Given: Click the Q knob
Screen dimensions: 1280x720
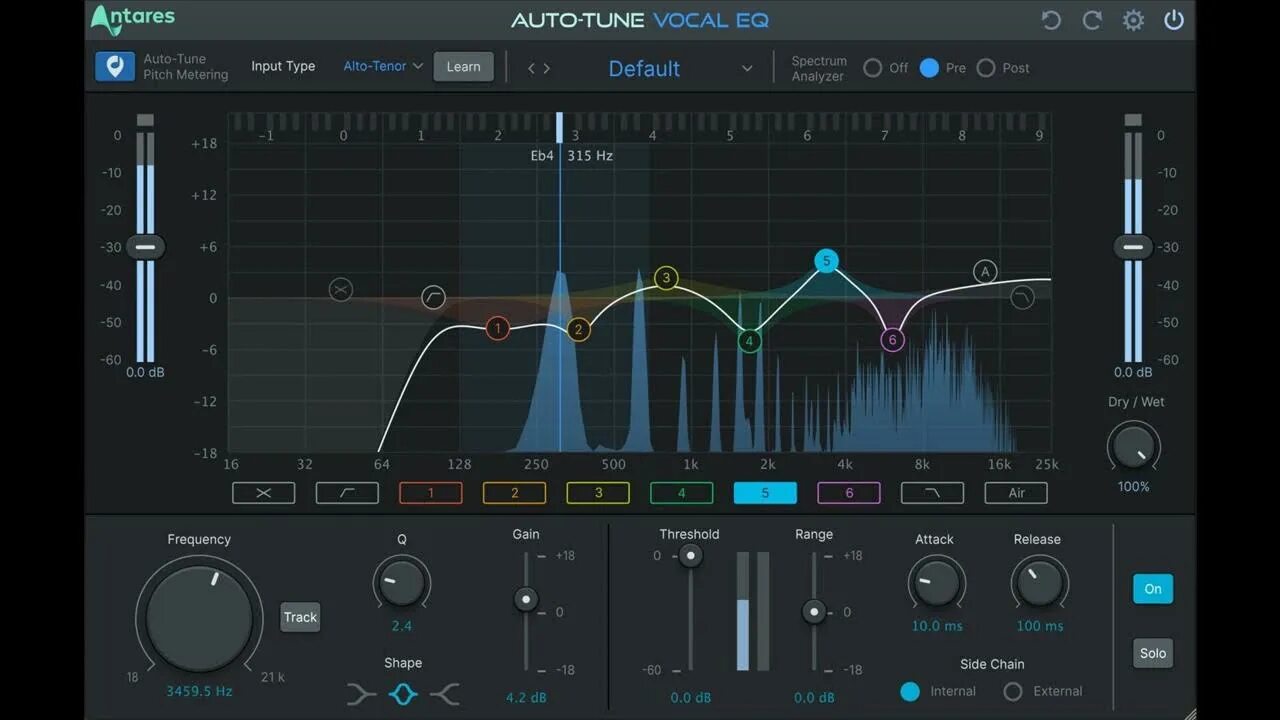Looking at the screenshot, I should tap(402, 582).
